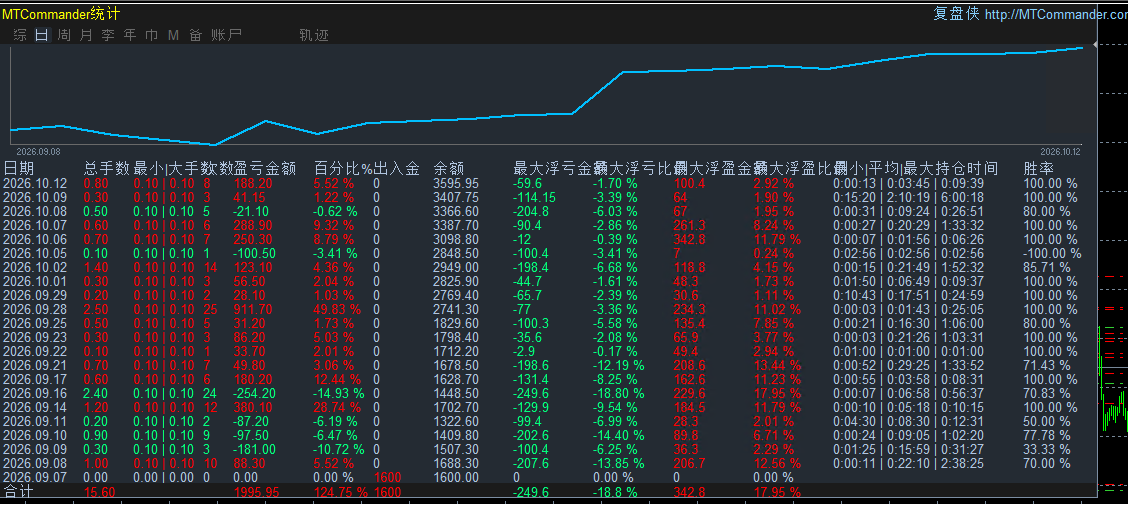The width and height of the screenshot is (1128, 505).
Task: Select the 2026.10.06 date row
Action: (35, 239)
